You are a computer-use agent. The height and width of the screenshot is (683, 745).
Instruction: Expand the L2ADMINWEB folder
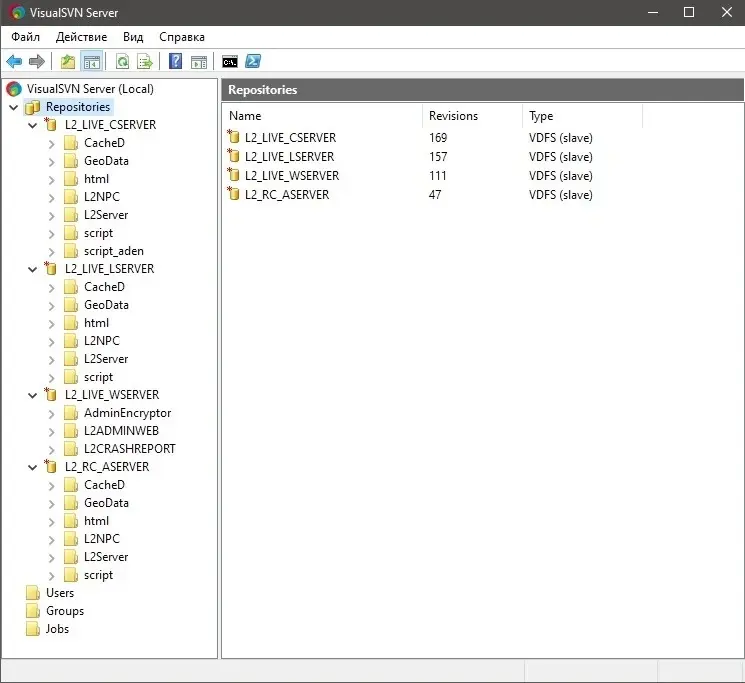click(x=52, y=432)
